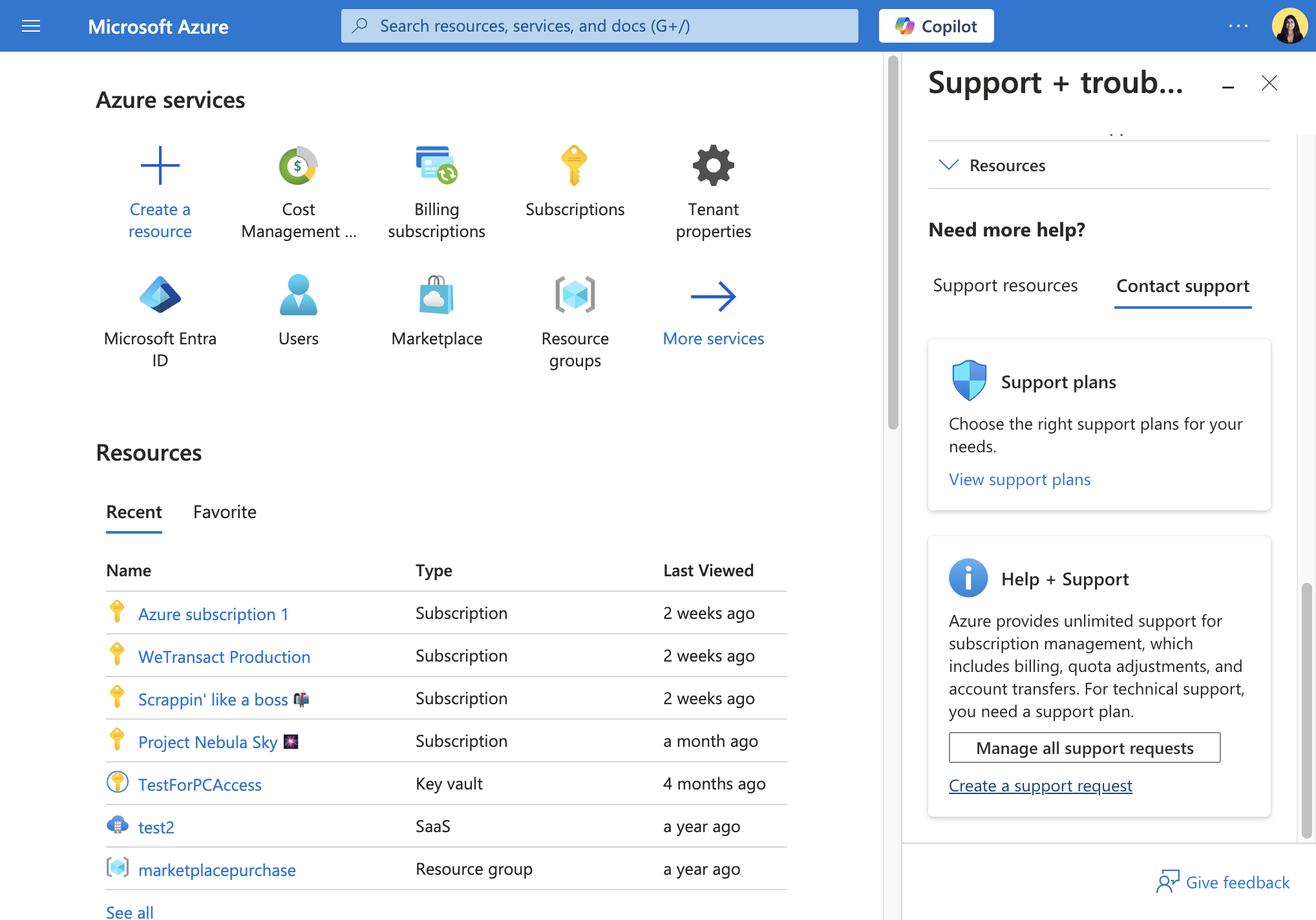Click the Give feedback icon

coord(1168,882)
